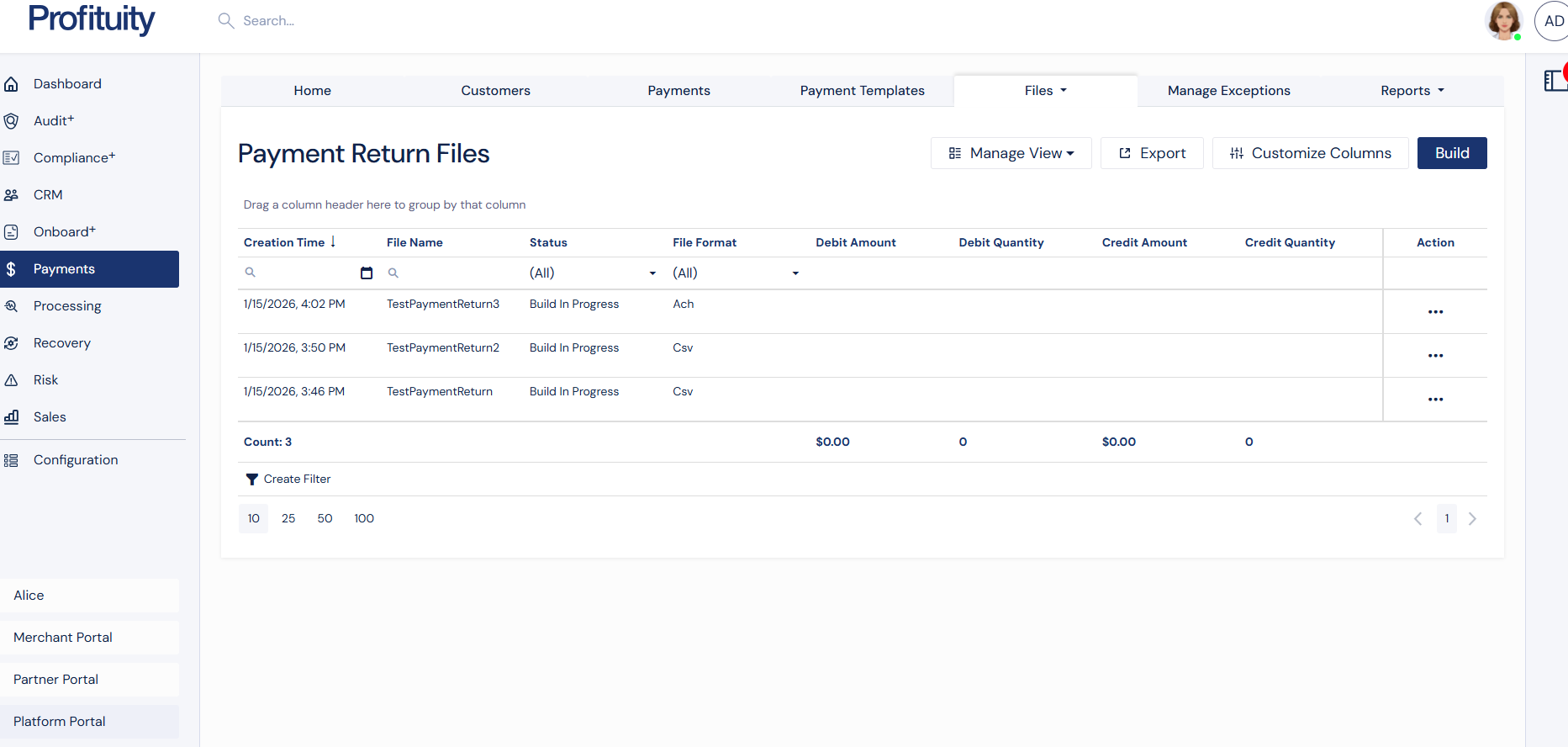Click the Export button
Screen dimensions: 1568x747
pos(1152,153)
